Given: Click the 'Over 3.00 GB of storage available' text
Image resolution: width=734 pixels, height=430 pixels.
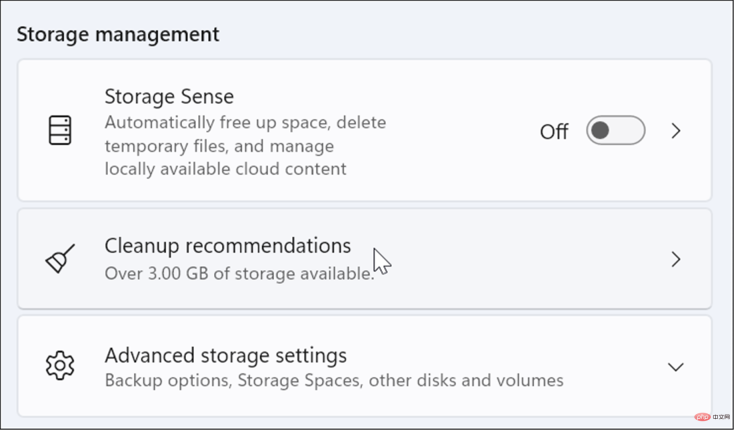Looking at the screenshot, I should pos(239,274).
